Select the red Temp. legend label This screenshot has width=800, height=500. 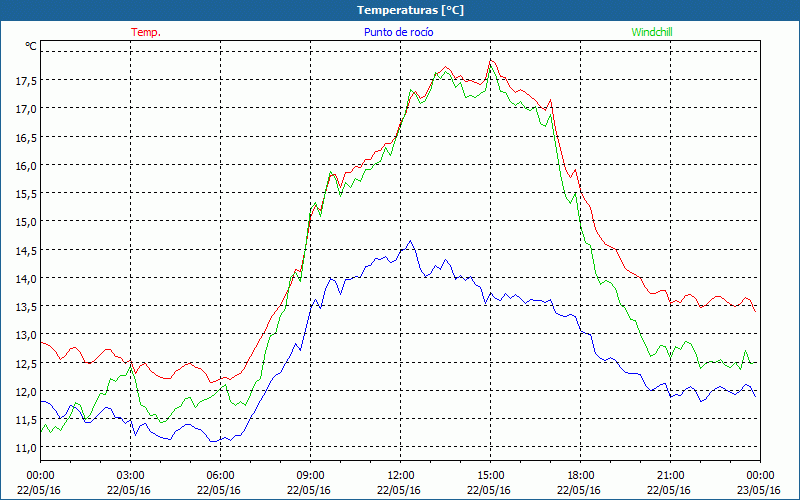point(146,32)
